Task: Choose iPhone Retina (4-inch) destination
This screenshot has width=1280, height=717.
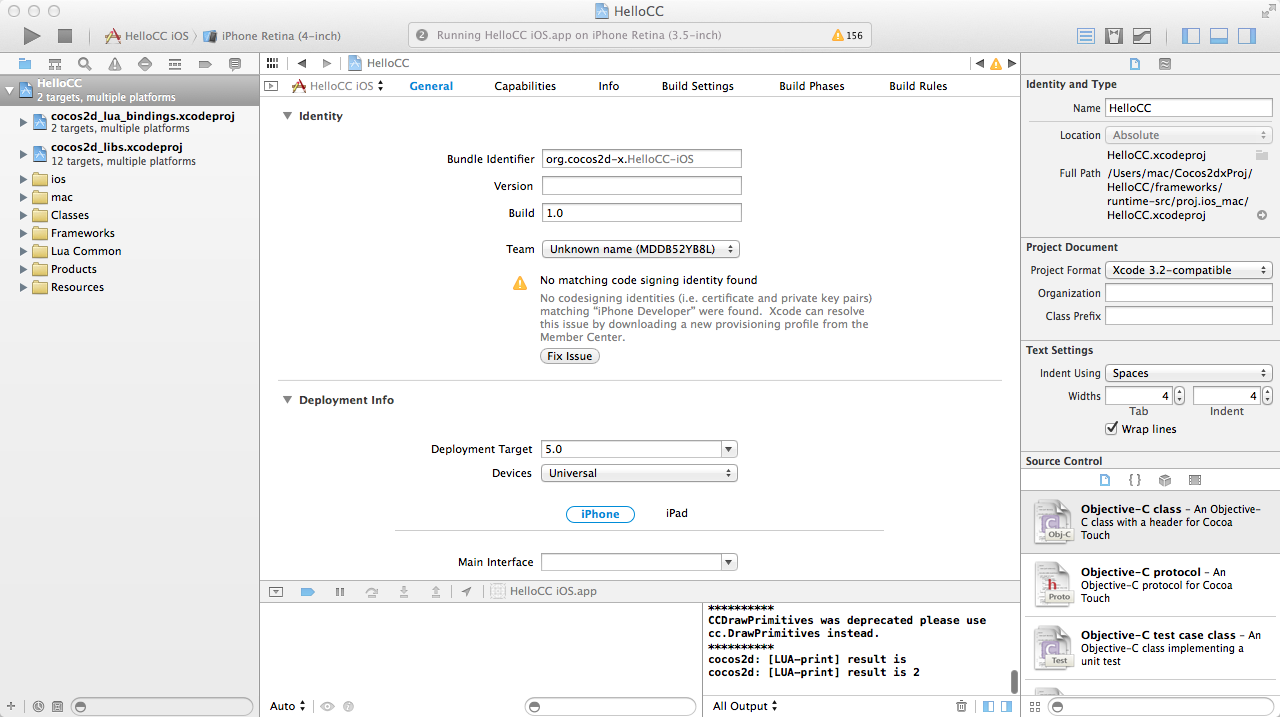Action: [x=272, y=36]
